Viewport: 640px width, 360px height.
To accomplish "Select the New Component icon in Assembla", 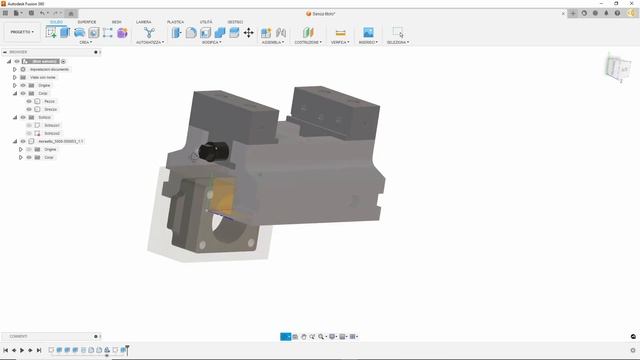I will click(266, 32).
